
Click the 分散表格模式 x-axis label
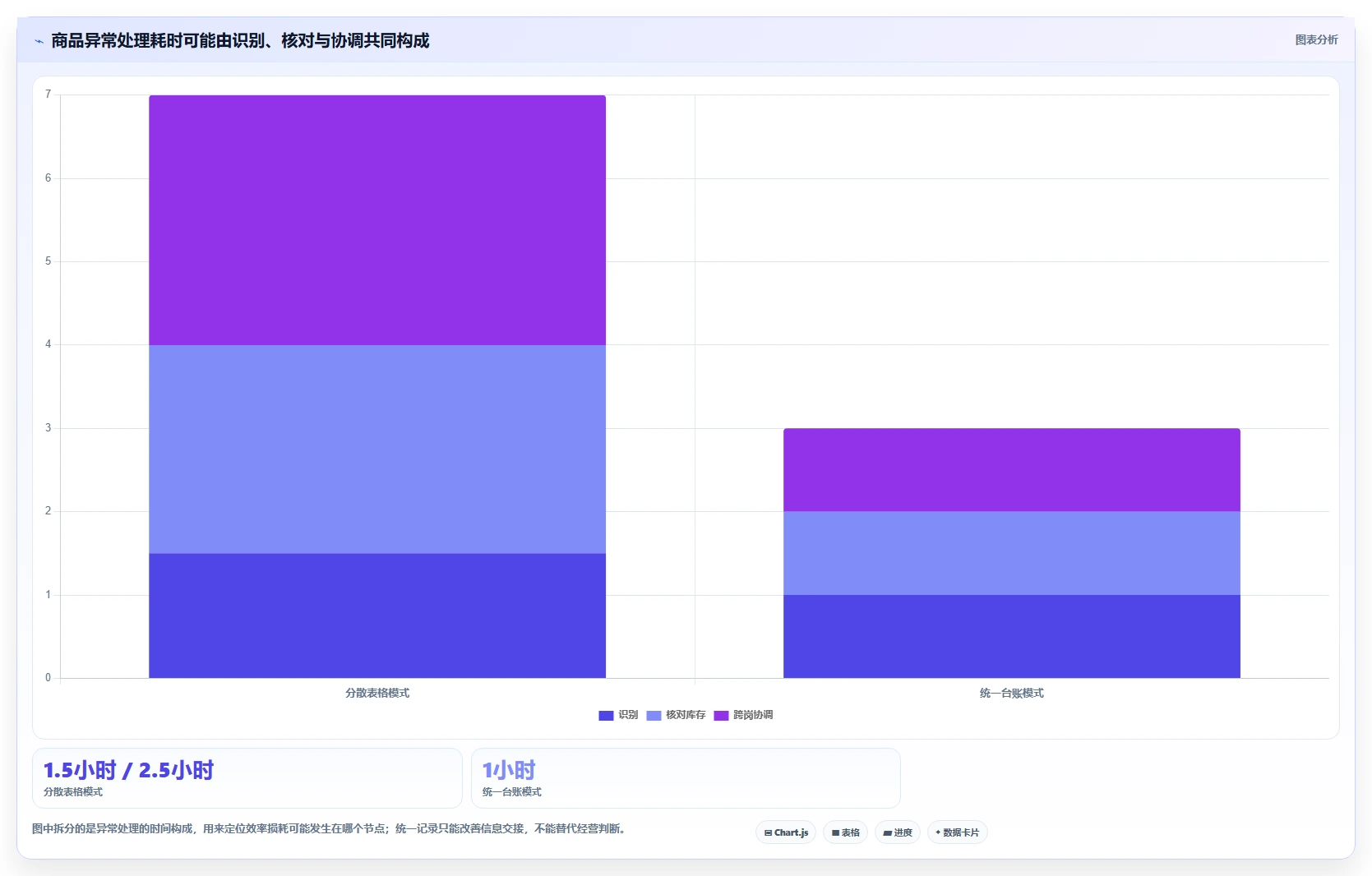click(377, 693)
